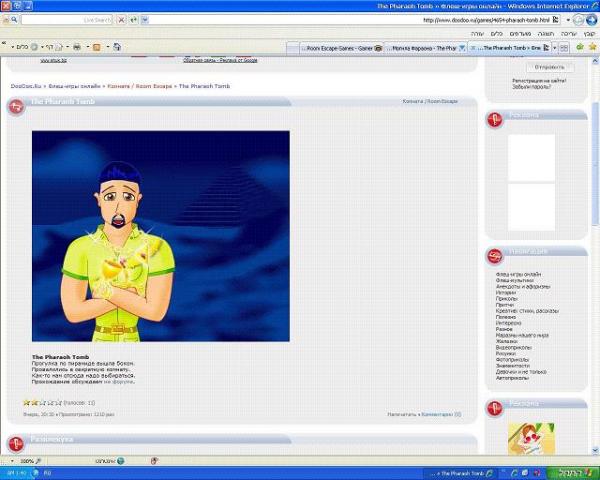Open Фотоприколы navigation link
Image resolution: width=600 pixels, height=480 pixels.
point(512,360)
